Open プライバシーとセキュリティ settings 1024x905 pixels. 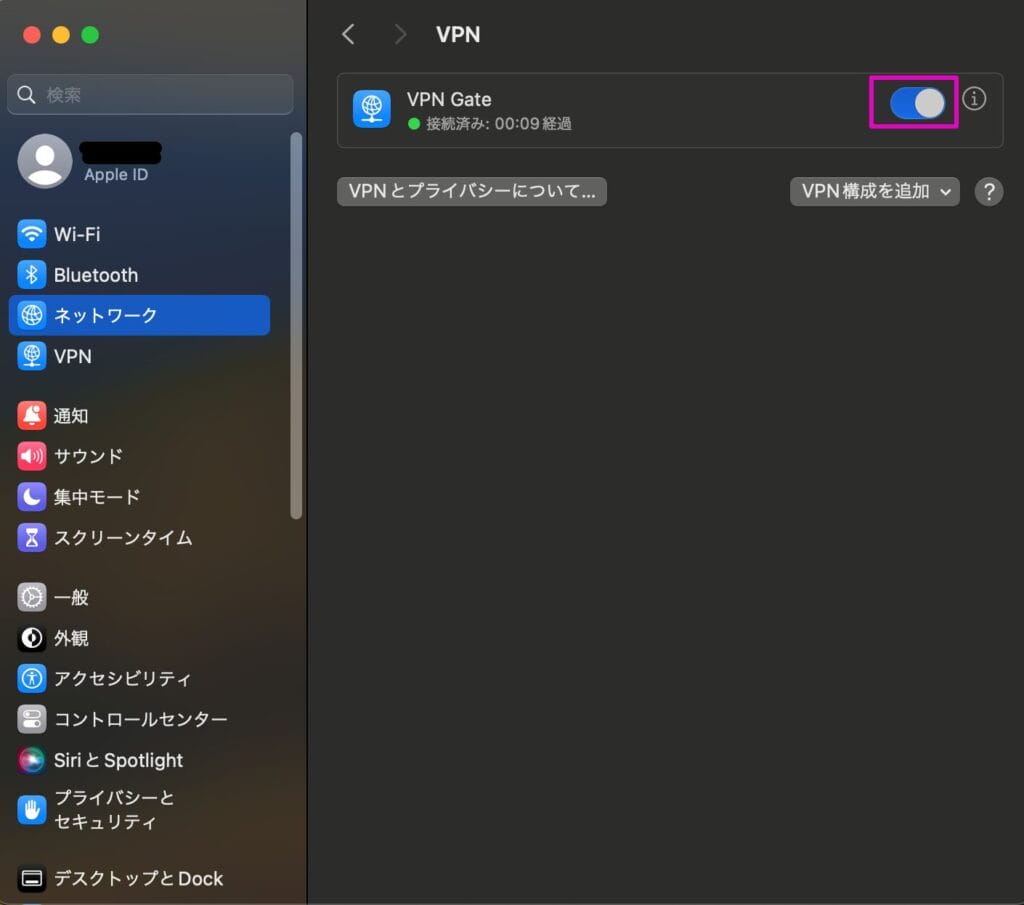click(139, 810)
